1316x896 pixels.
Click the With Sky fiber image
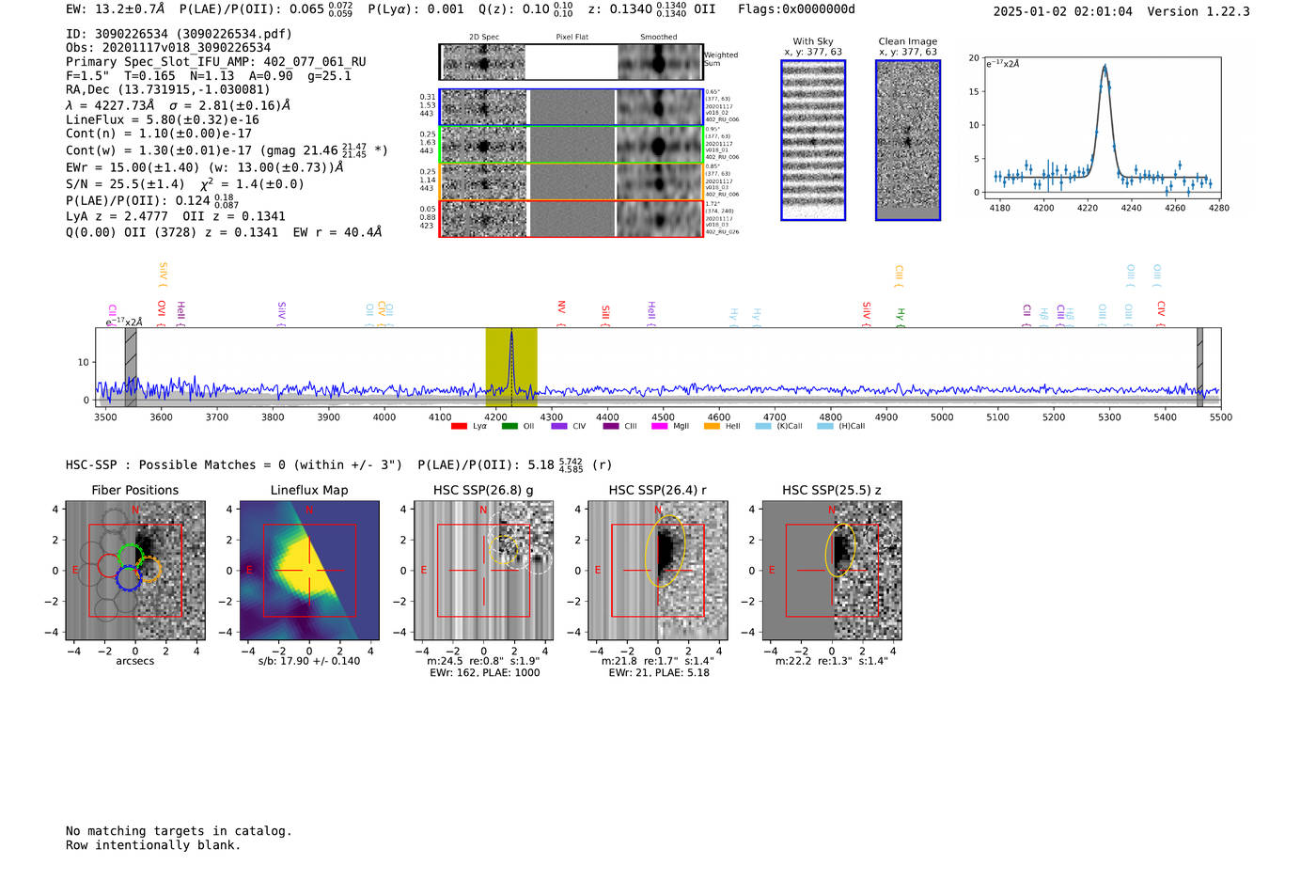(813, 140)
